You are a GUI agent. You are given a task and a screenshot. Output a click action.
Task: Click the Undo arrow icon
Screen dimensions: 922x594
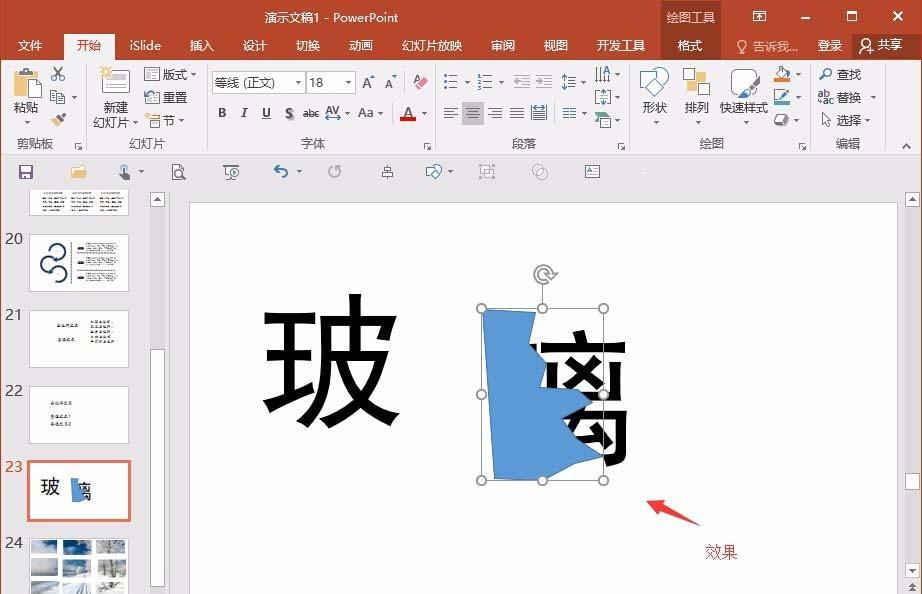[x=282, y=172]
